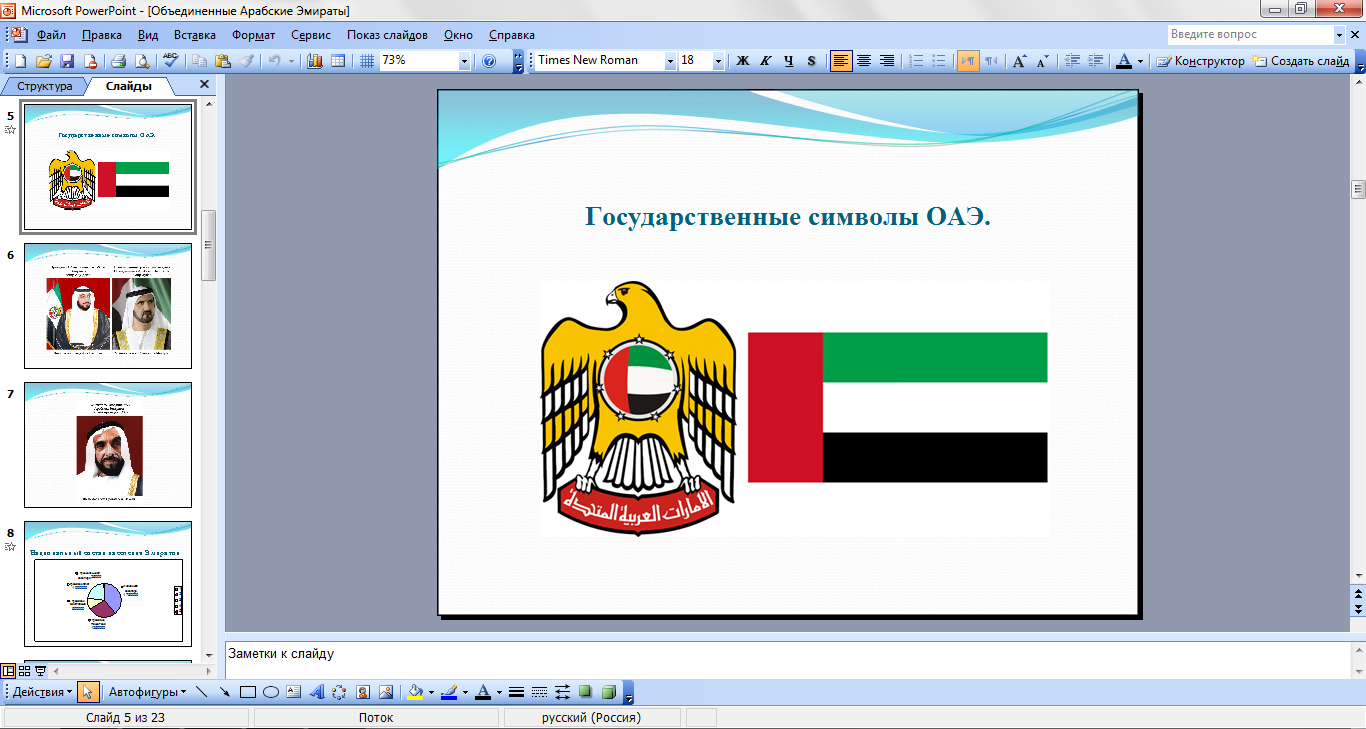Toggle the grid display
Screen dimensions: 1366x729
pyautogui.click(x=367, y=61)
